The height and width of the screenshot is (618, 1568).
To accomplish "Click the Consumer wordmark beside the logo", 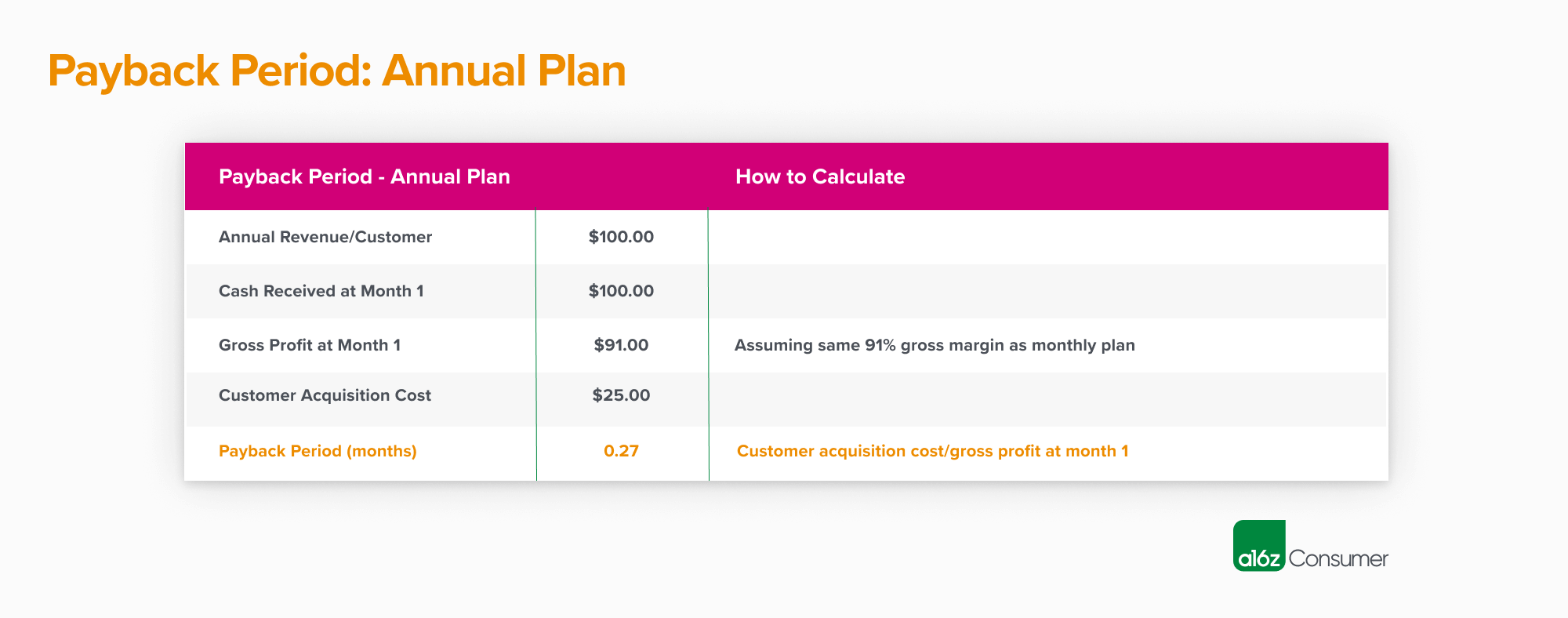I will click(1338, 558).
